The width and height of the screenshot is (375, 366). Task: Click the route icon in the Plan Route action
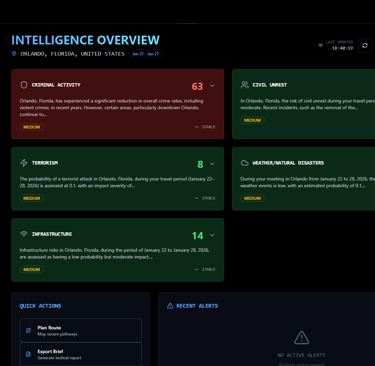(x=28, y=330)
